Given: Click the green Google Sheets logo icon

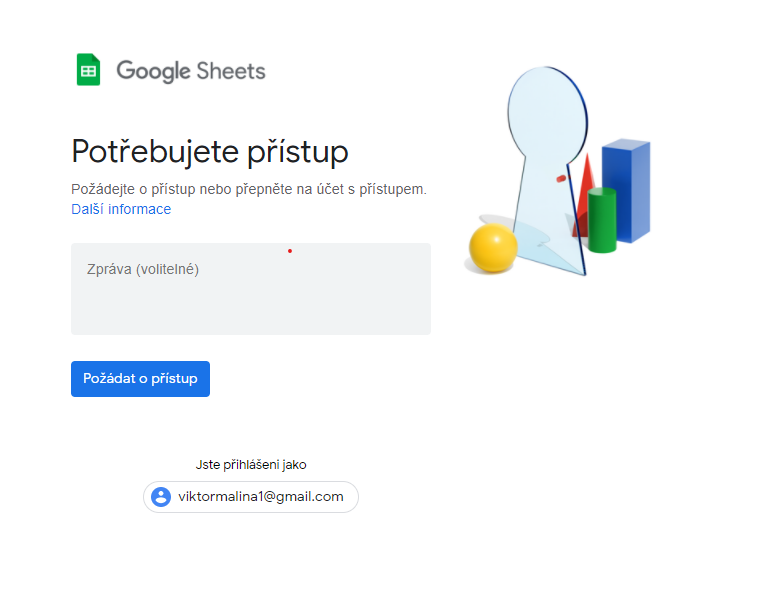Looking at the screenshot, I should point(89,70).
